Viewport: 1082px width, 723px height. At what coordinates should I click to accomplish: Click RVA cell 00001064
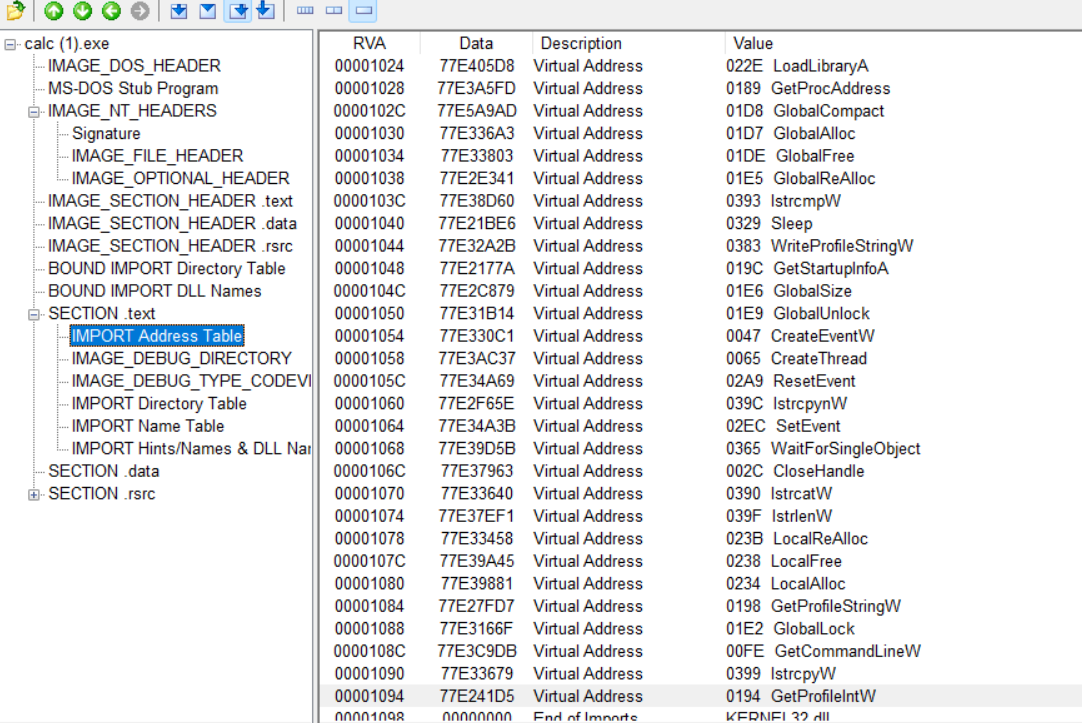pos(369,426)
